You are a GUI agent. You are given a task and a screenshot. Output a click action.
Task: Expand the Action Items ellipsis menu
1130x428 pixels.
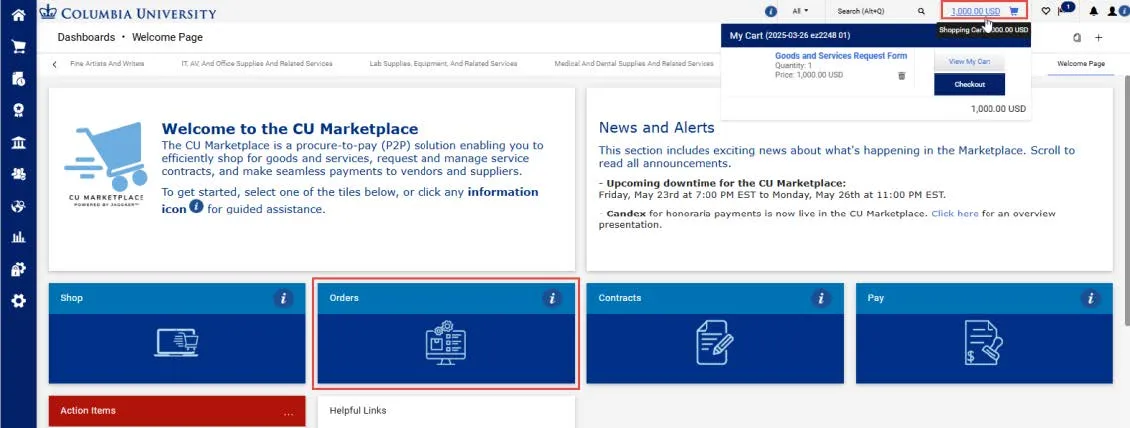pyautogui.click(x=289, y=414)
